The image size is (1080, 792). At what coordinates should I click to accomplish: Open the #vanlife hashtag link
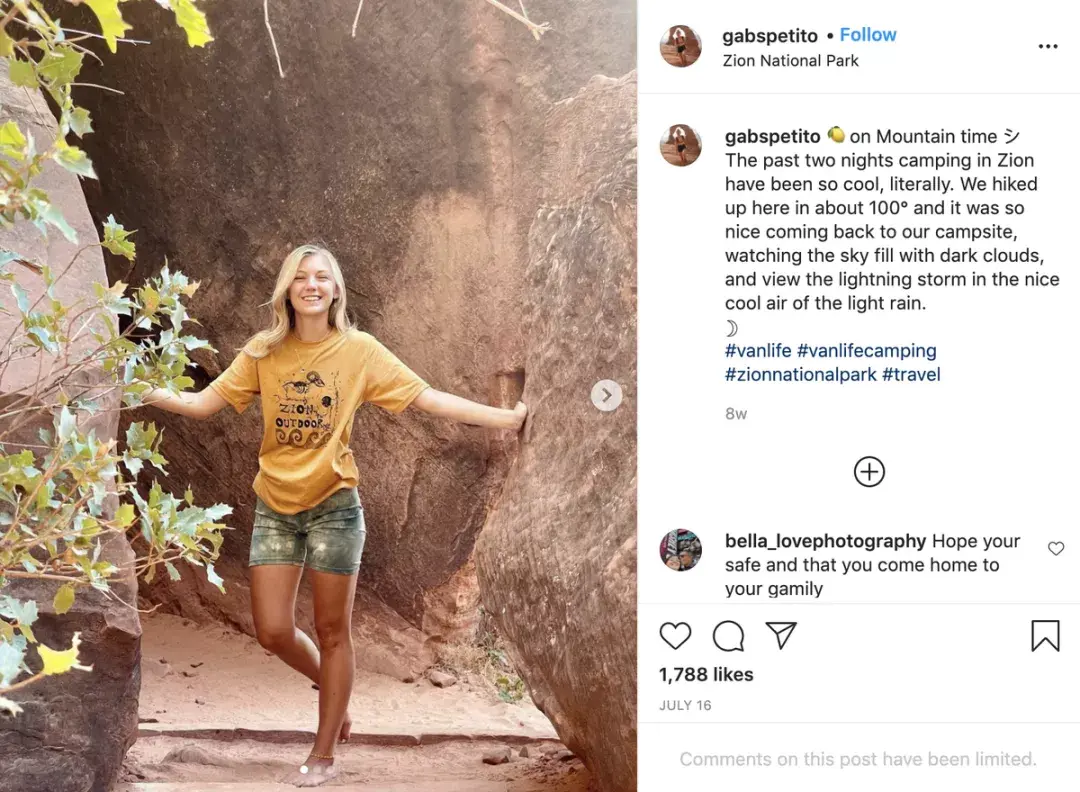tap(758, 350)
